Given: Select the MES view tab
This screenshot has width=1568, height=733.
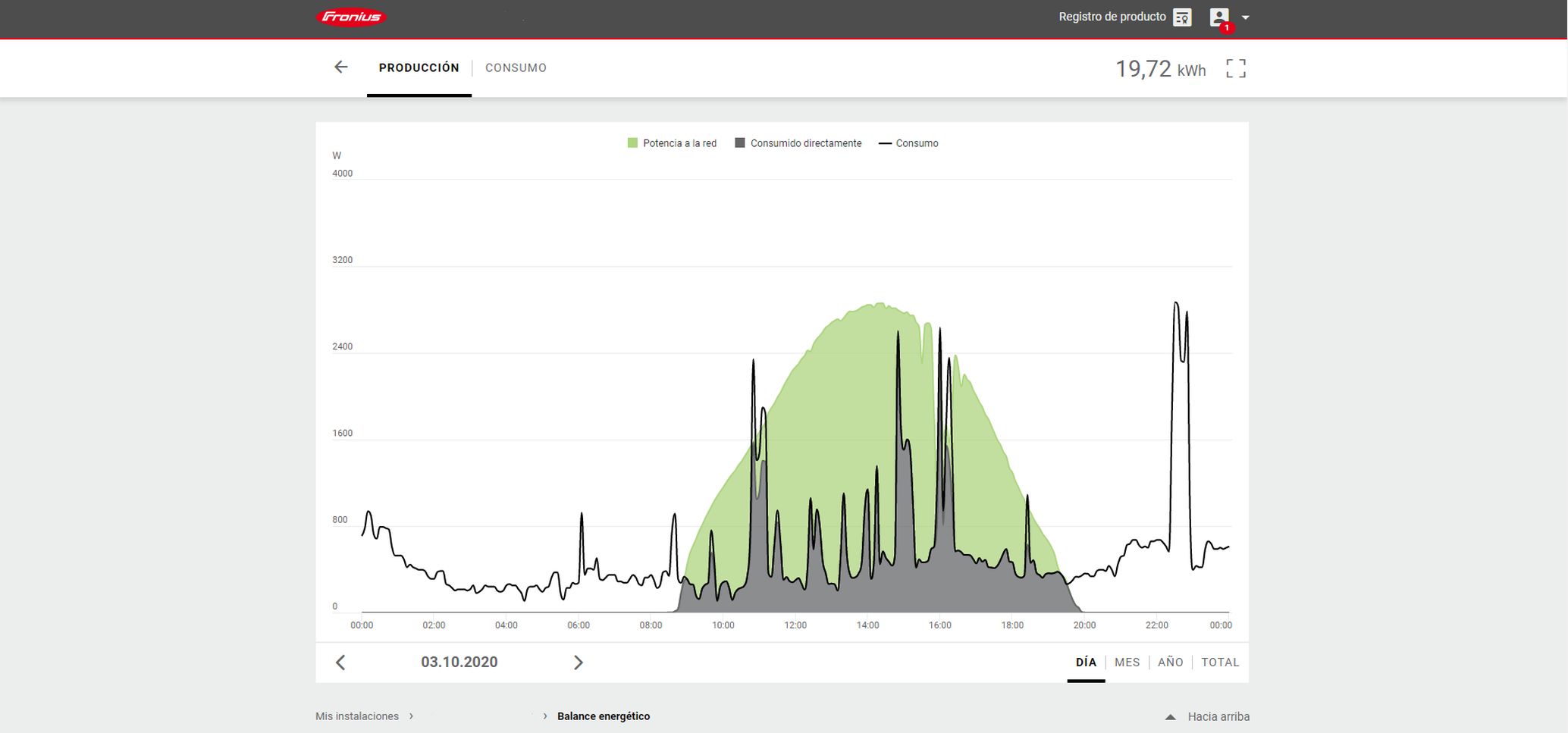Looking at the screenshot, I should pyautogui.click(x=1127, y=662).
